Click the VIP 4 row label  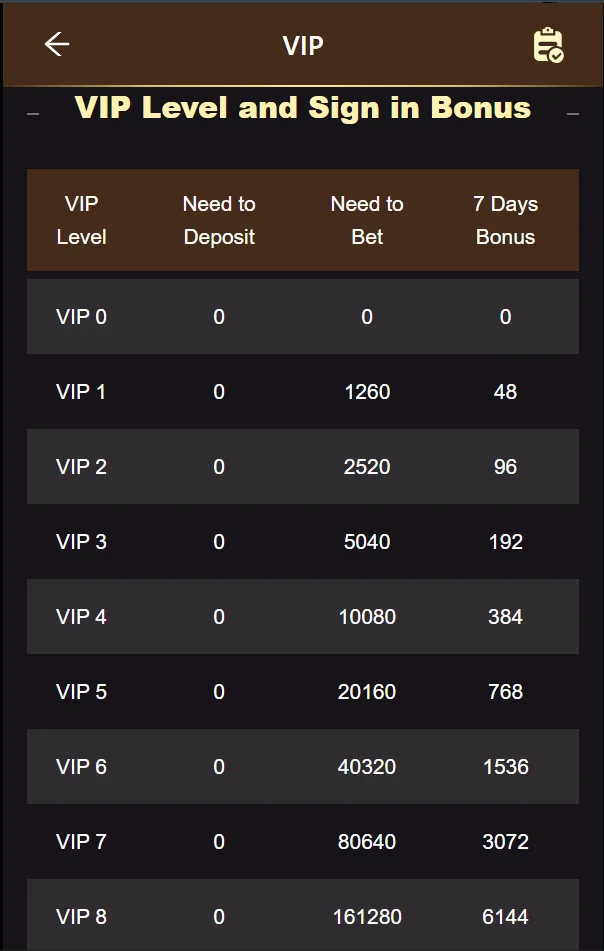[81, 617]
